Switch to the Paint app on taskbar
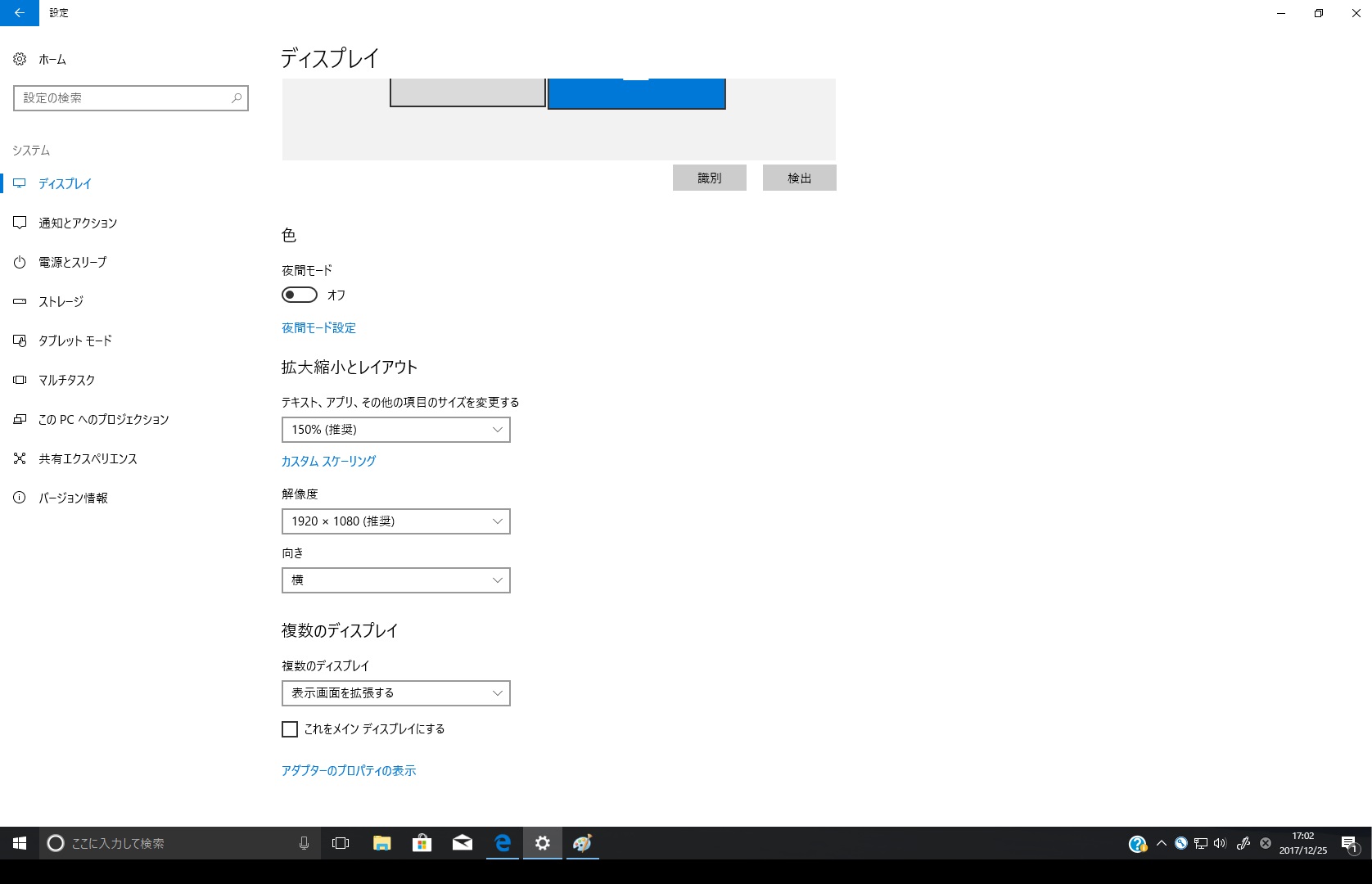Screen dimensions: 1372x884 [x=582, y=843]
